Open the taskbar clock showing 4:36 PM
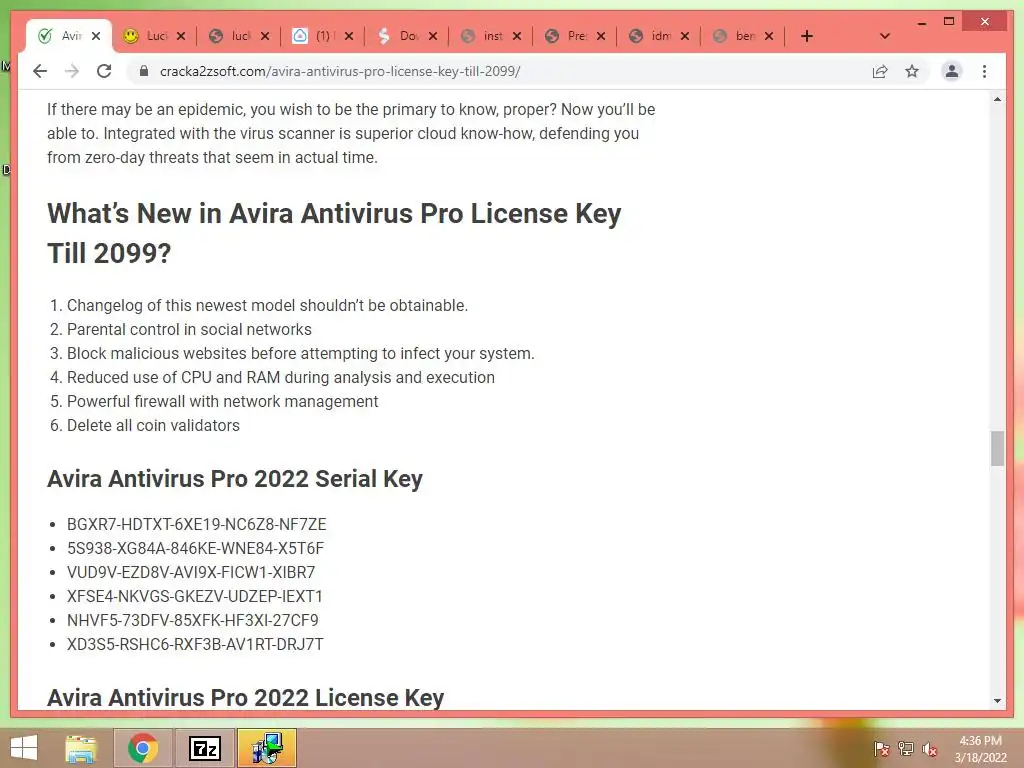1024x768 pixels. click(x=980, y=749)
